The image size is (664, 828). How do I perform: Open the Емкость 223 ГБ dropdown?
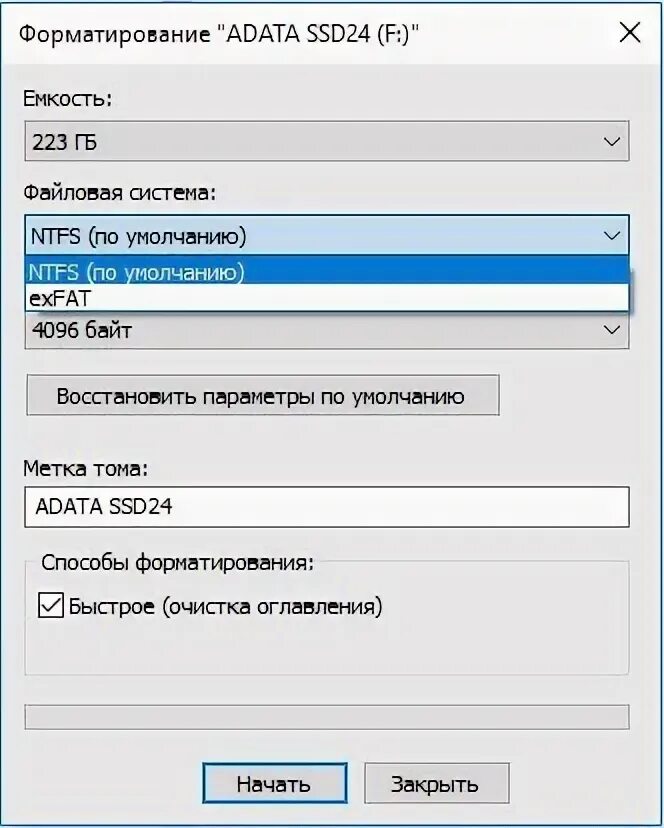pyautogui.click(x=326, y=141)
